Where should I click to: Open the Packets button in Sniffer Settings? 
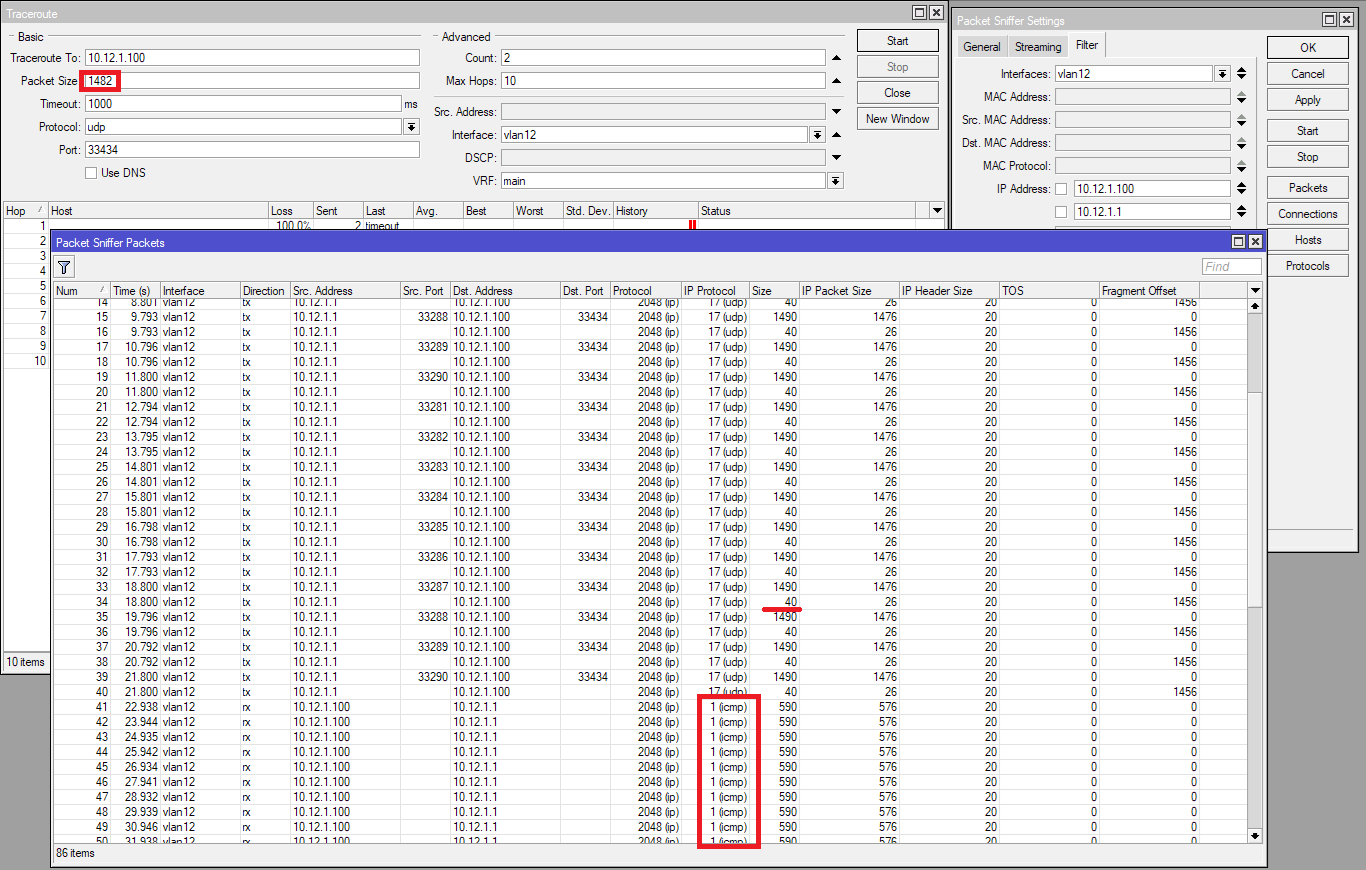(x=1308, y=188)
